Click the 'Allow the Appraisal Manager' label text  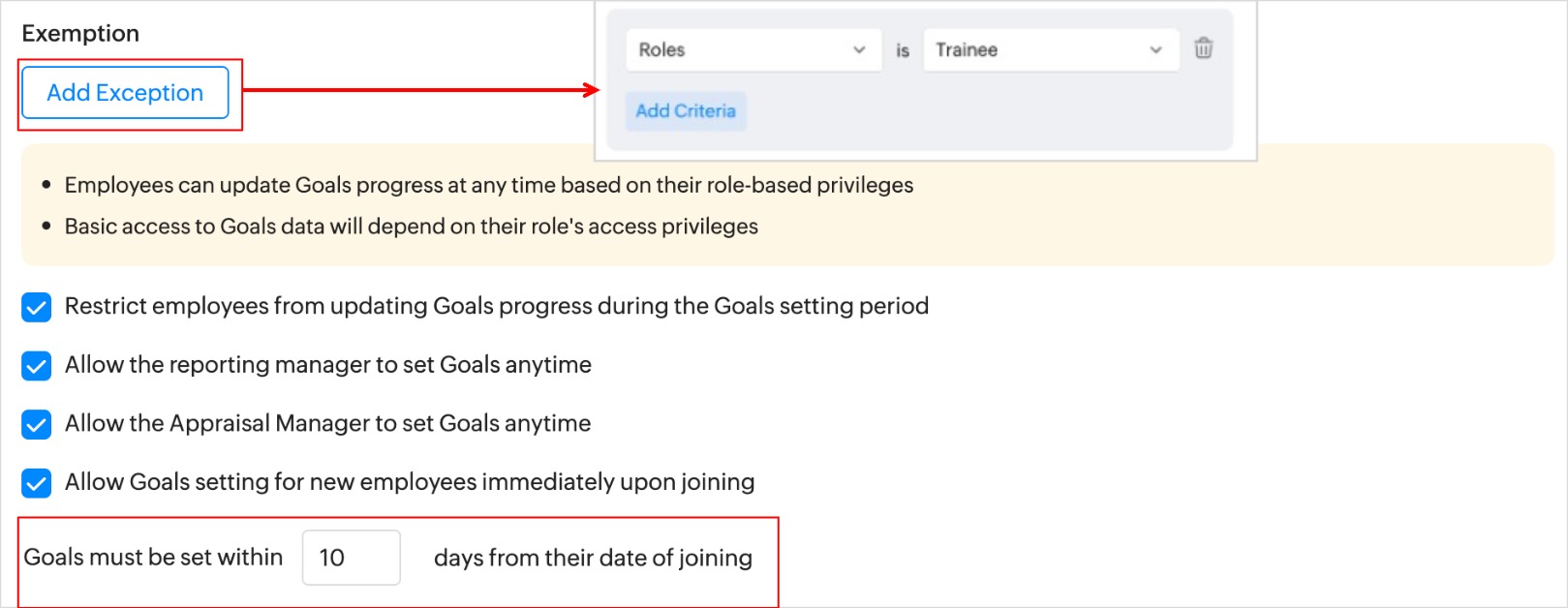pyautogui.click(x=327, y=424)
